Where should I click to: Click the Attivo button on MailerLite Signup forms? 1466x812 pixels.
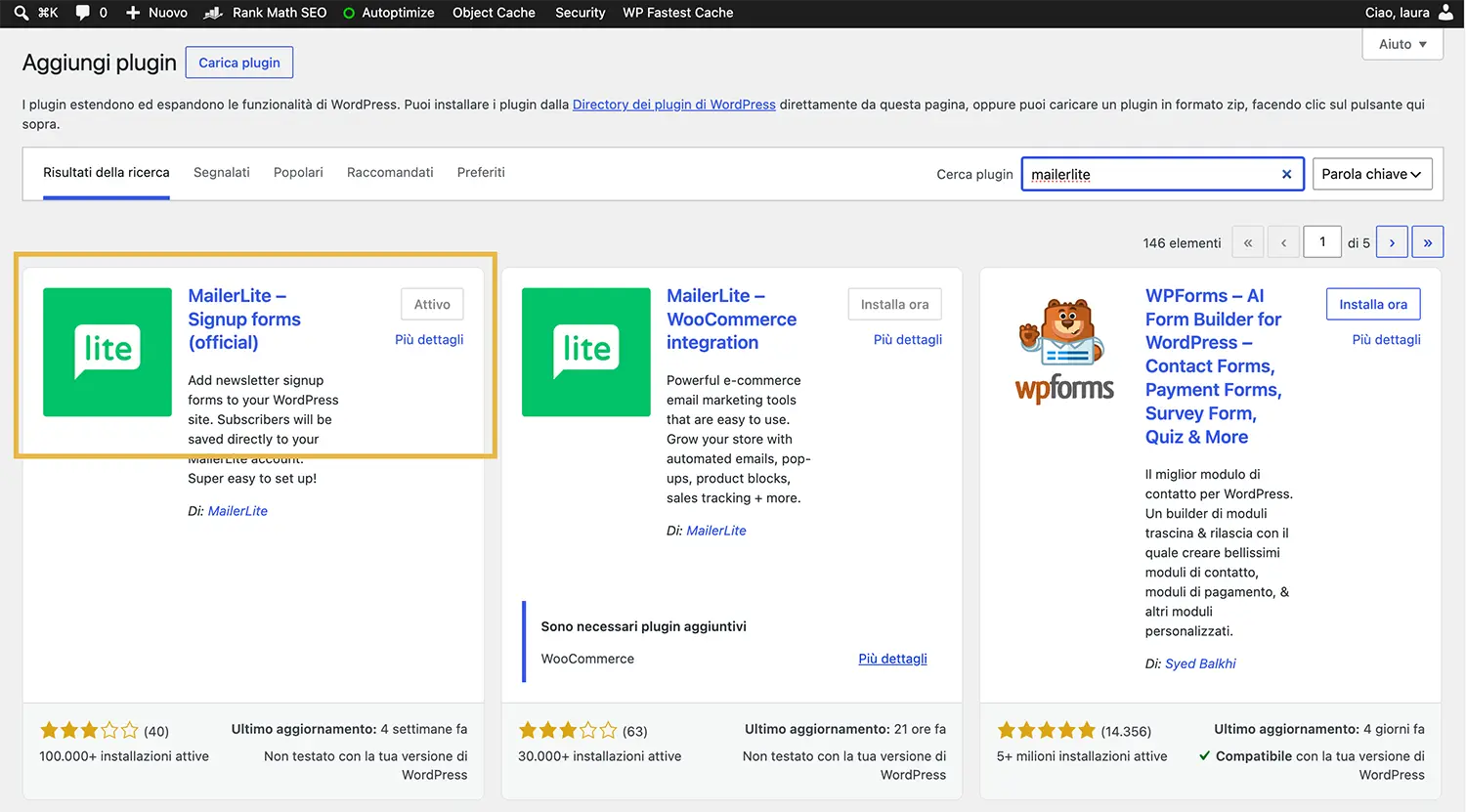(x=432, y=305)
